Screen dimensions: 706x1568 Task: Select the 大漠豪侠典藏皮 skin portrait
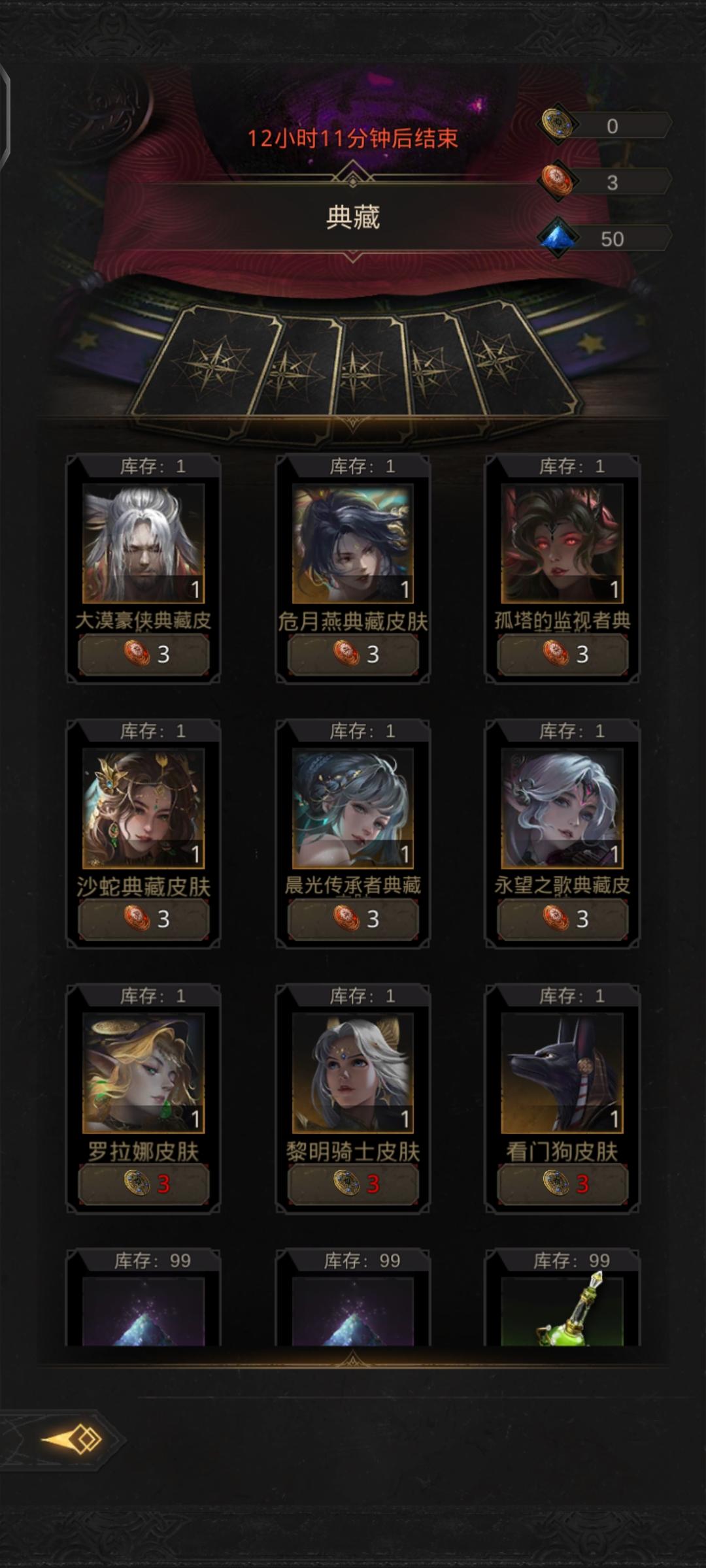[143, 544]
